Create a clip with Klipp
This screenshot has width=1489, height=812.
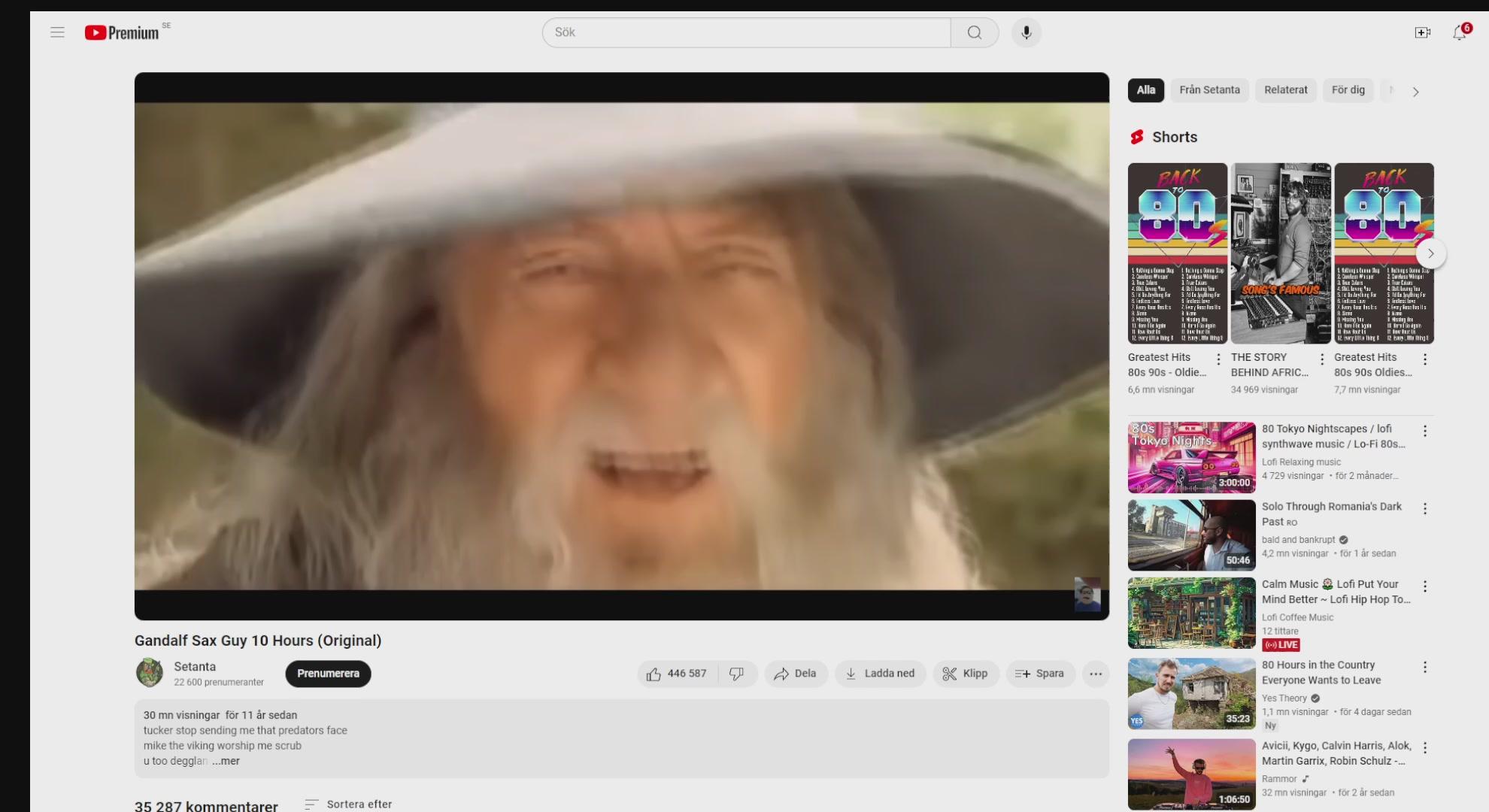point(966,674)
